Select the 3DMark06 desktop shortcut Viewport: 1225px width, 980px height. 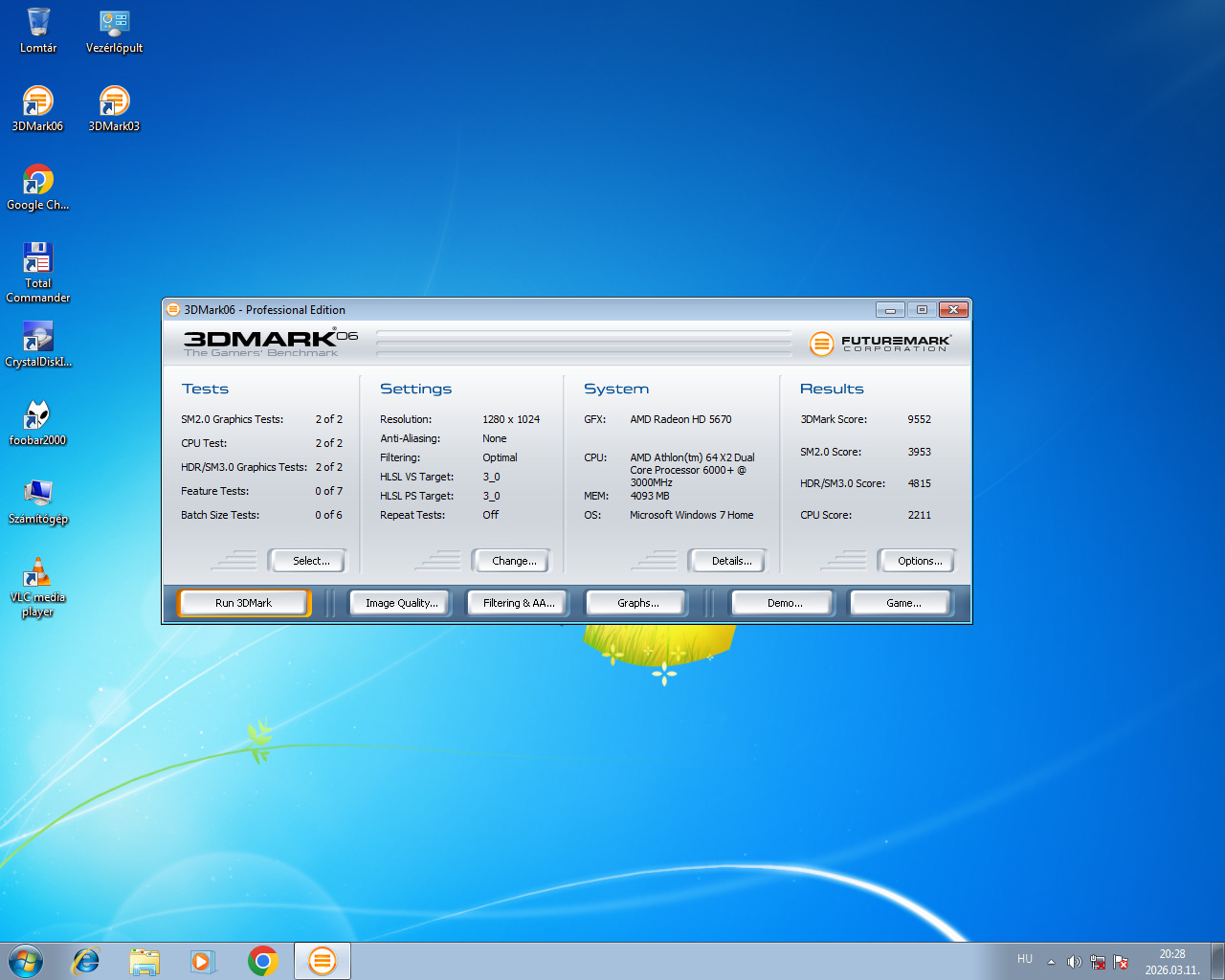(x=37, y=109)
